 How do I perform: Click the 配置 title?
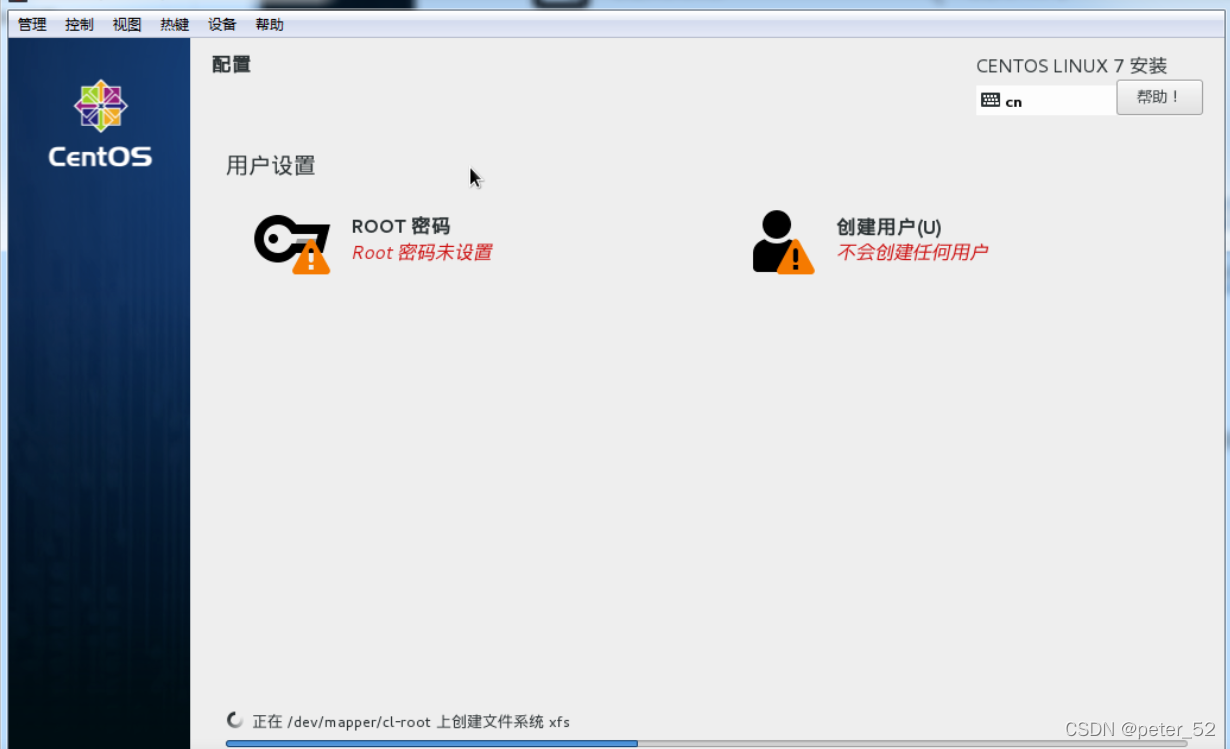pos(232,64)
